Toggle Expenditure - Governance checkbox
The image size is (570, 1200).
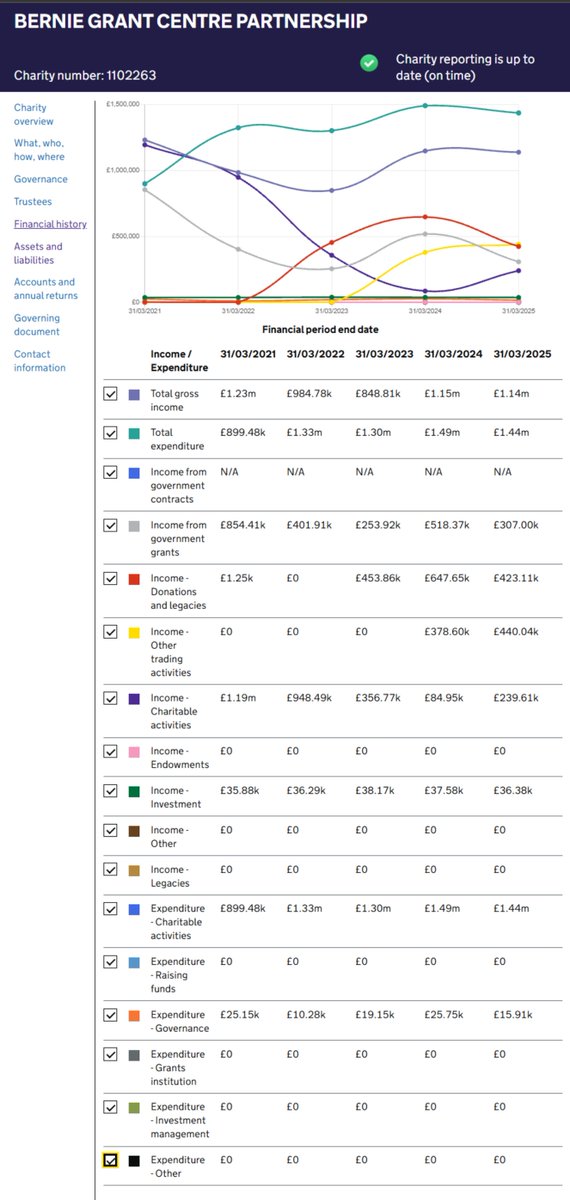coord(111,1015)
